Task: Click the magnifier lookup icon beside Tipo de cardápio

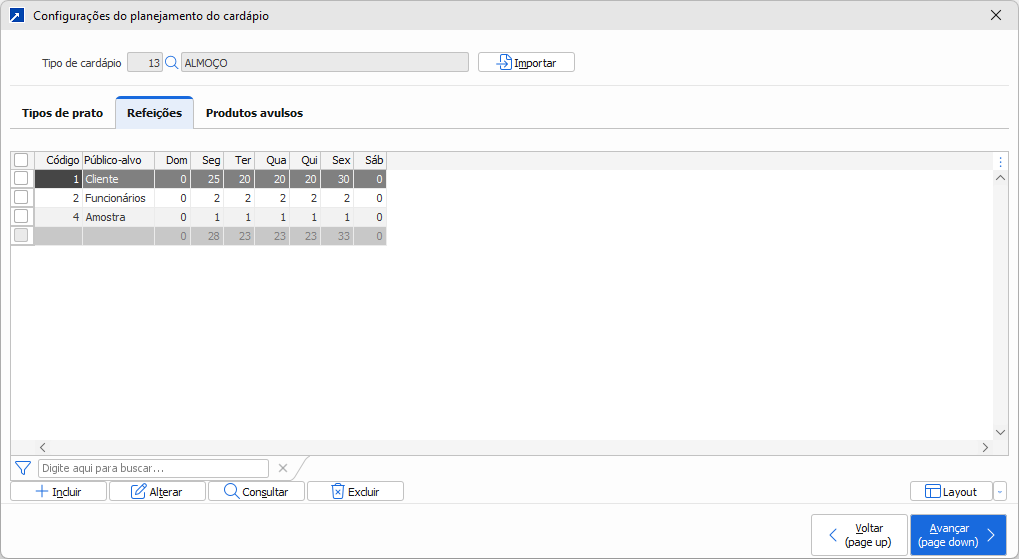Action: [x=171, y=63]
